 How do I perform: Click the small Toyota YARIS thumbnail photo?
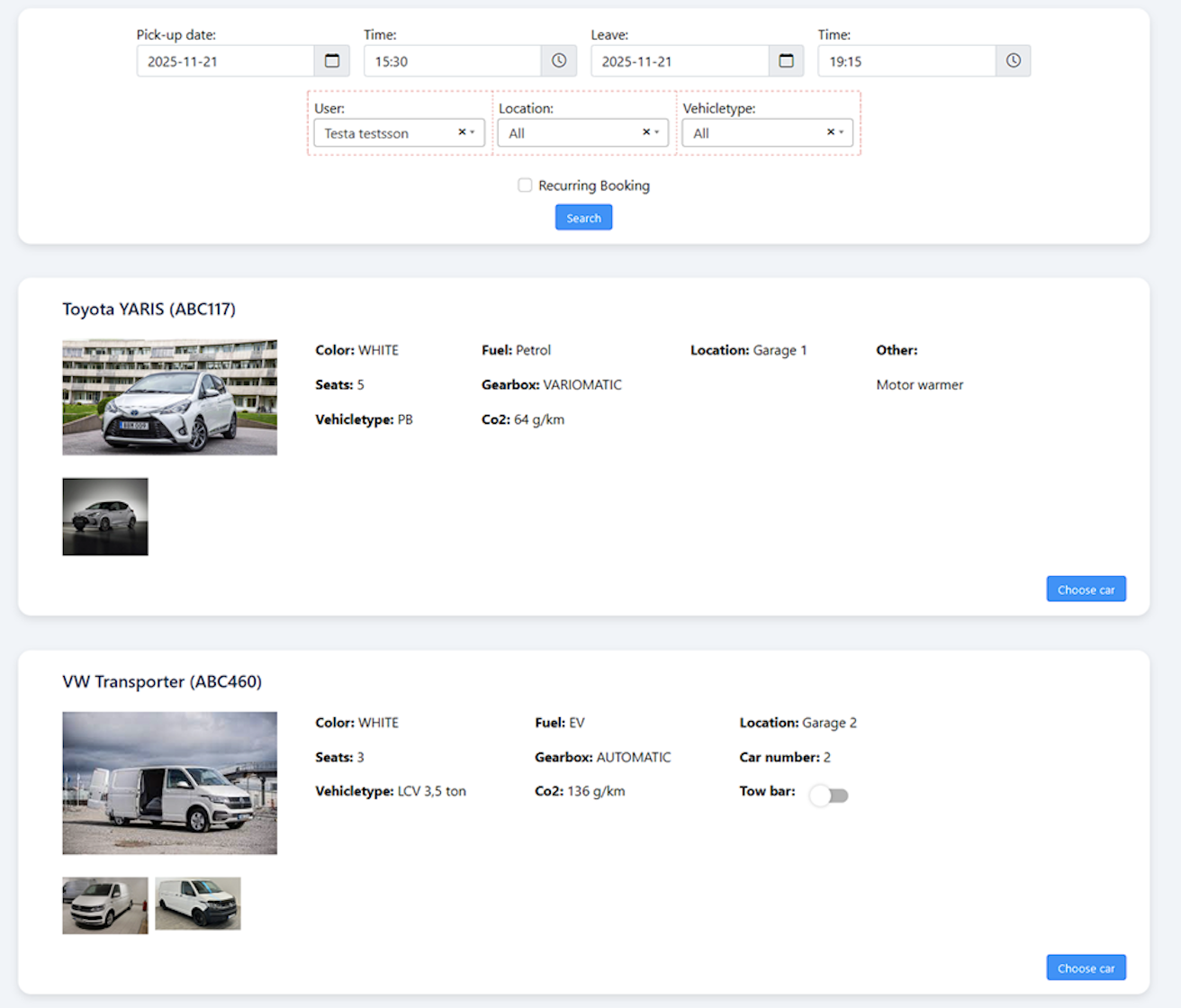[x=104, y=517]
